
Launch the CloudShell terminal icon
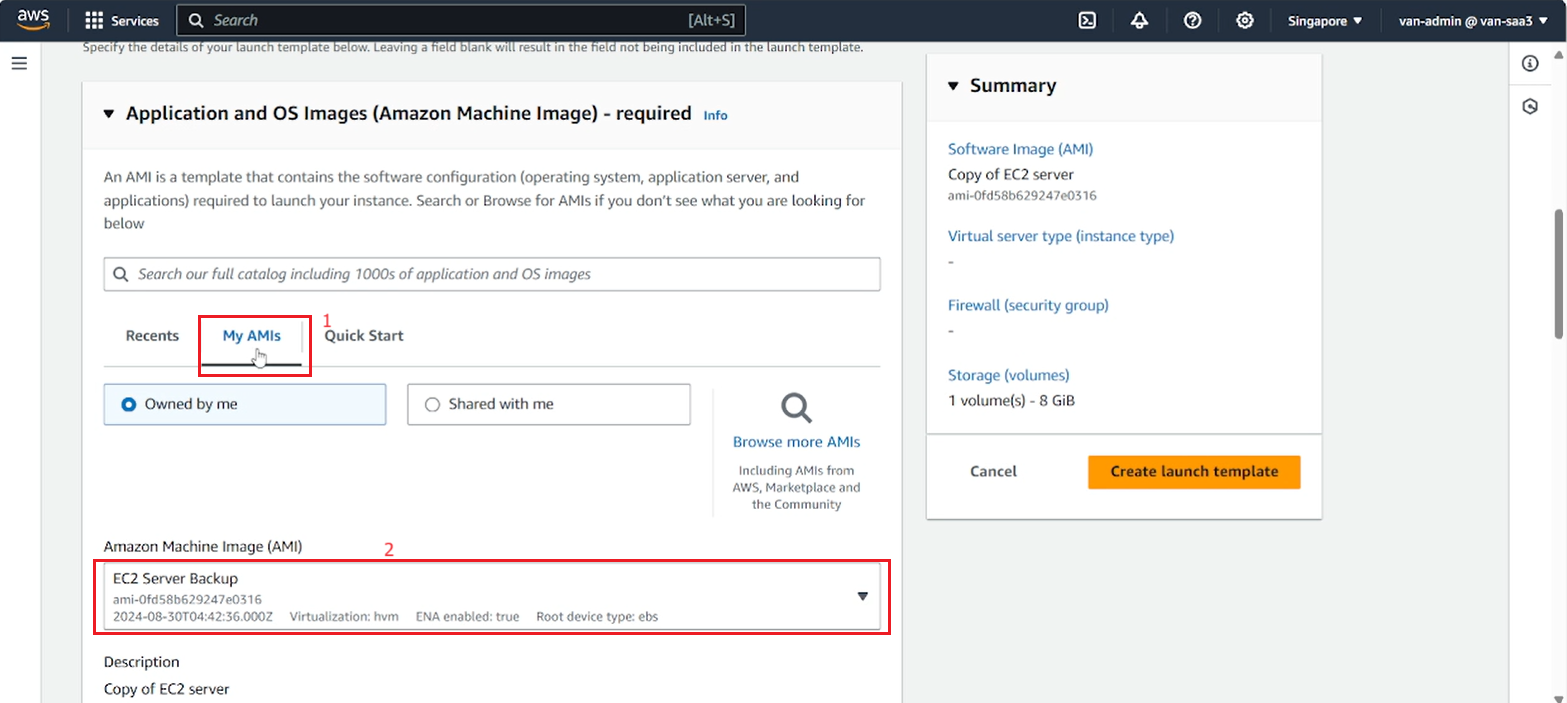(x=1087, y=20)
